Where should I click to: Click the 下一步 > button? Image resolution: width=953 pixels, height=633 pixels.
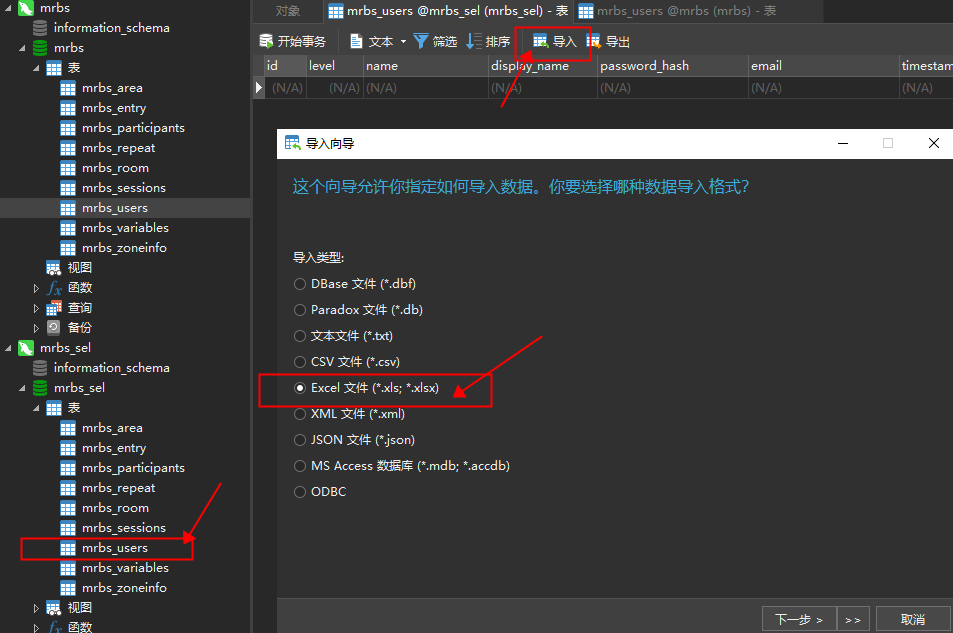click(799, 619)
